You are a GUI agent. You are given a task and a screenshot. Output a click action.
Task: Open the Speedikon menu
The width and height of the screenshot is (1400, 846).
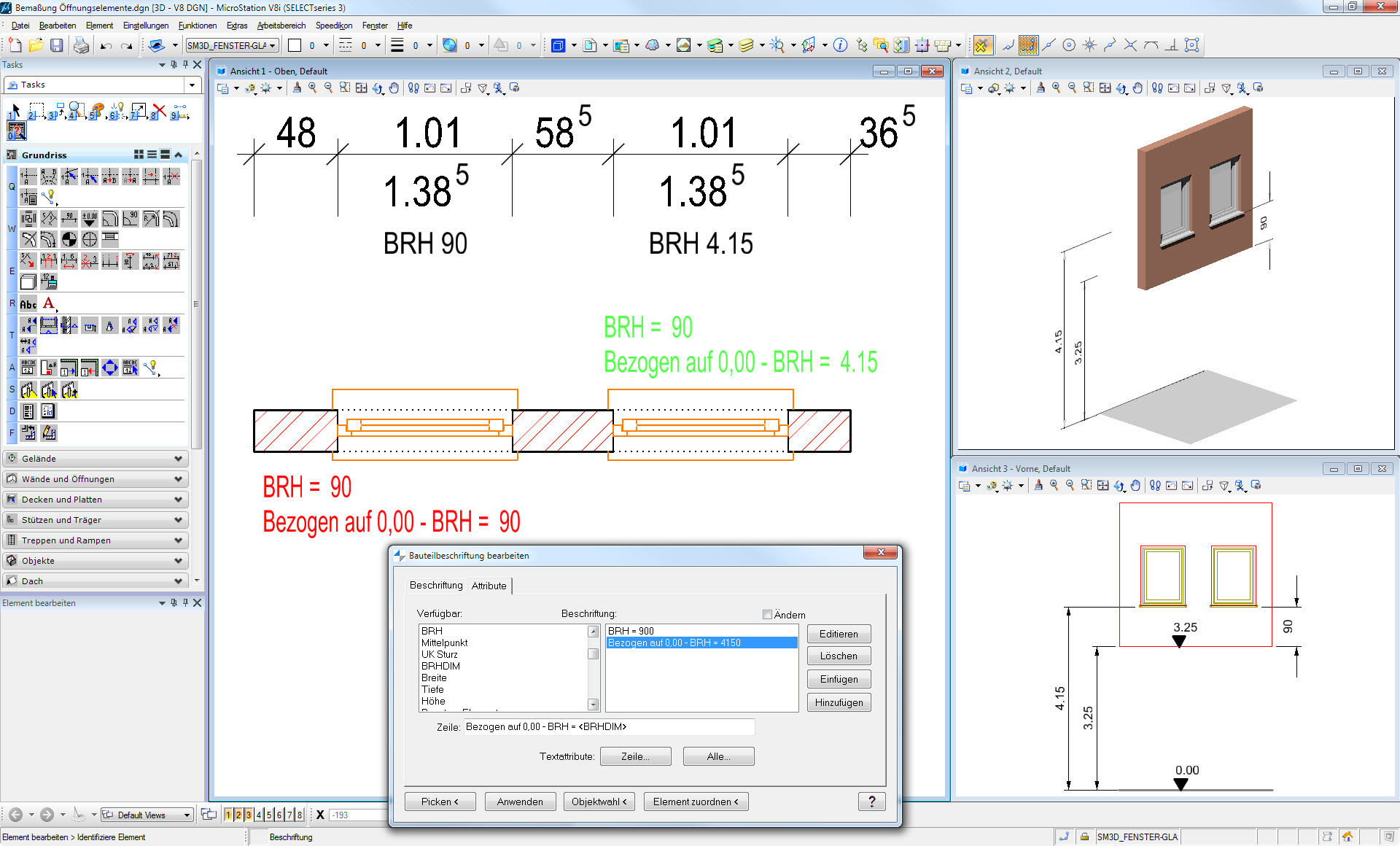click(x=334, y=26)
